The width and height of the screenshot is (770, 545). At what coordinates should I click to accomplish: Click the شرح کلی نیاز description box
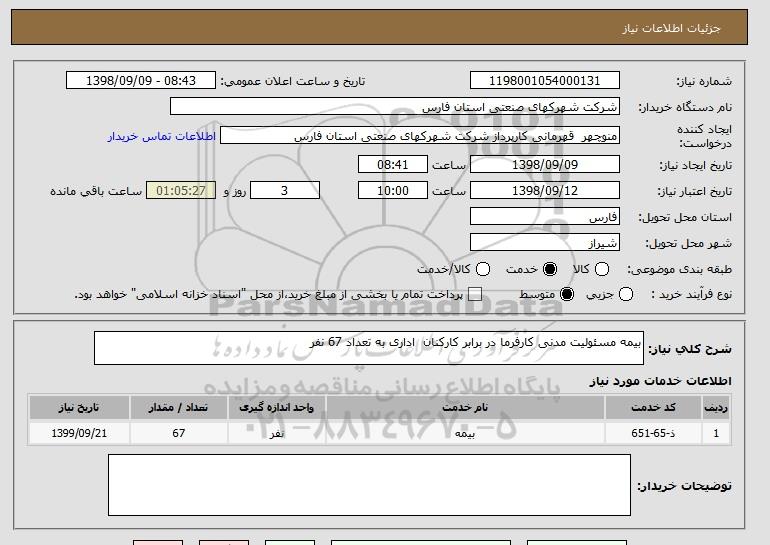369,348
